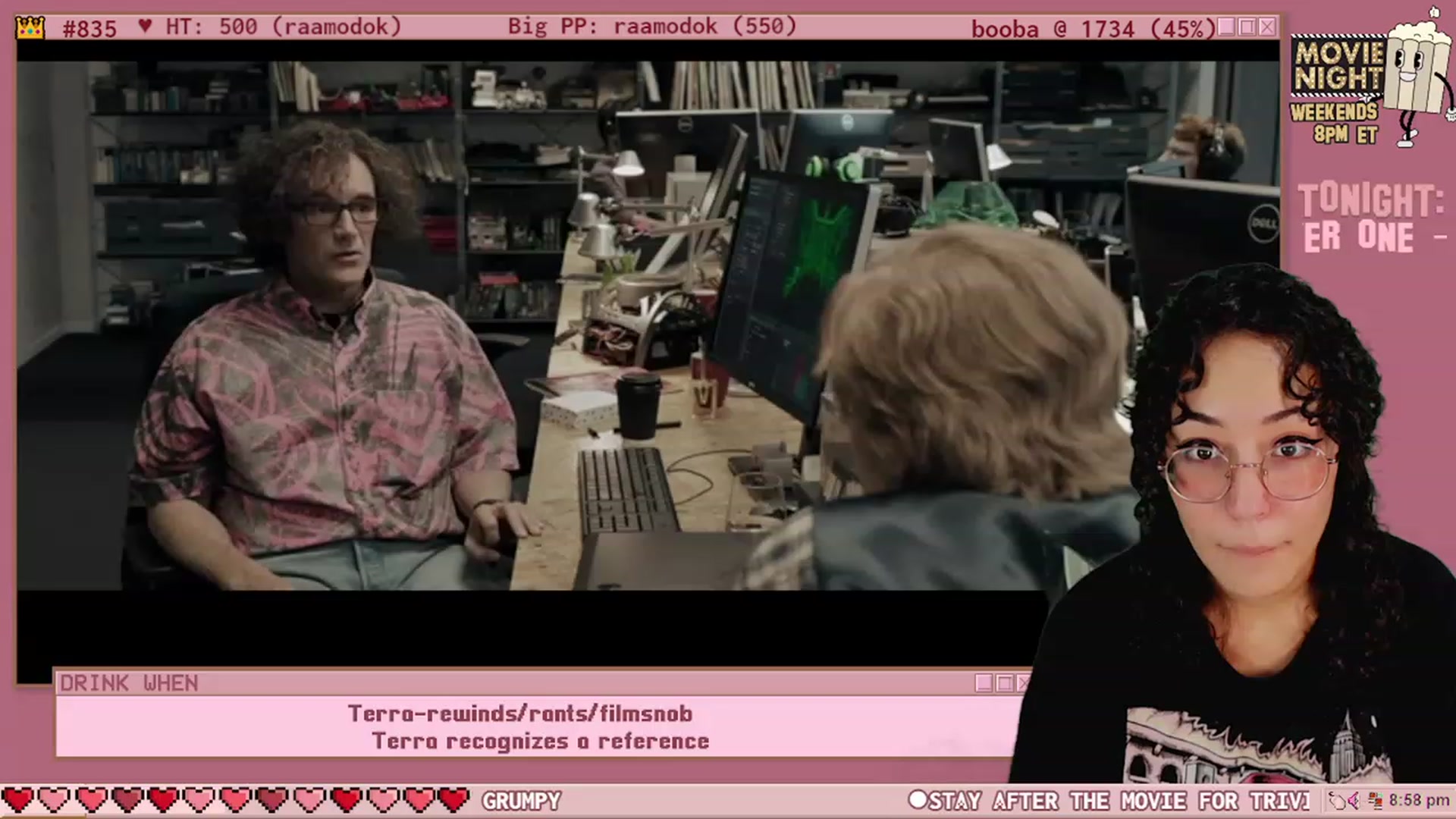
Task: Click the 'DRINK WHEN' window title
Action: [129, 683]
